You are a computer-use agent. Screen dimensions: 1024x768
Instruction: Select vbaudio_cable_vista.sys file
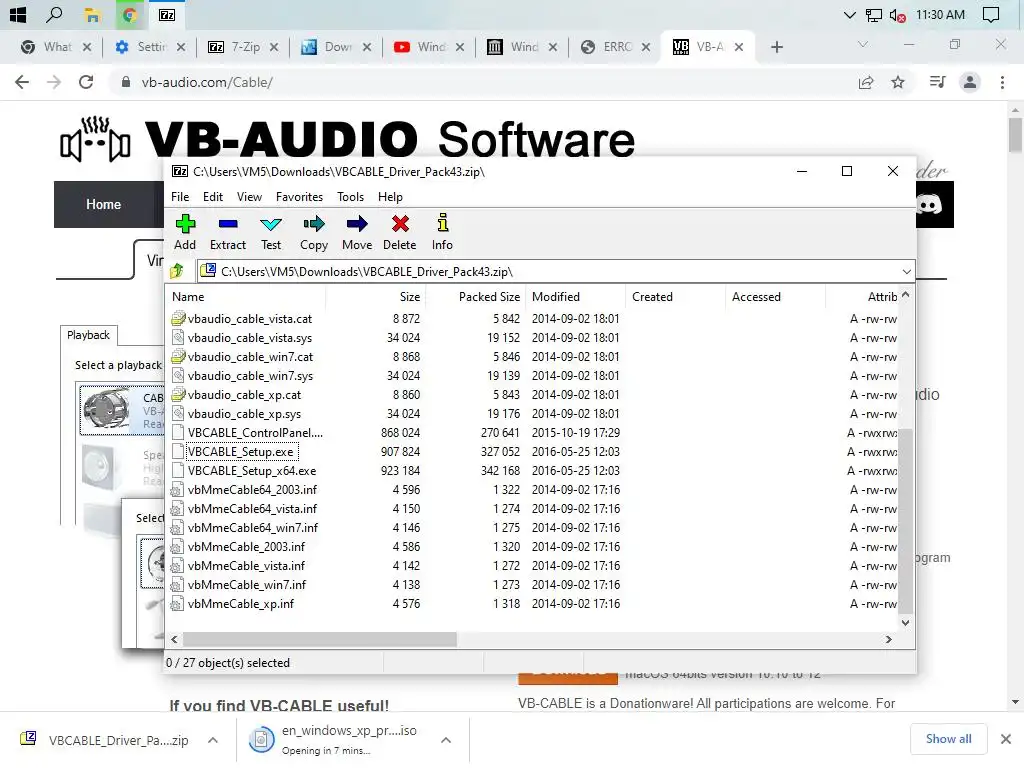pos(249,338)
